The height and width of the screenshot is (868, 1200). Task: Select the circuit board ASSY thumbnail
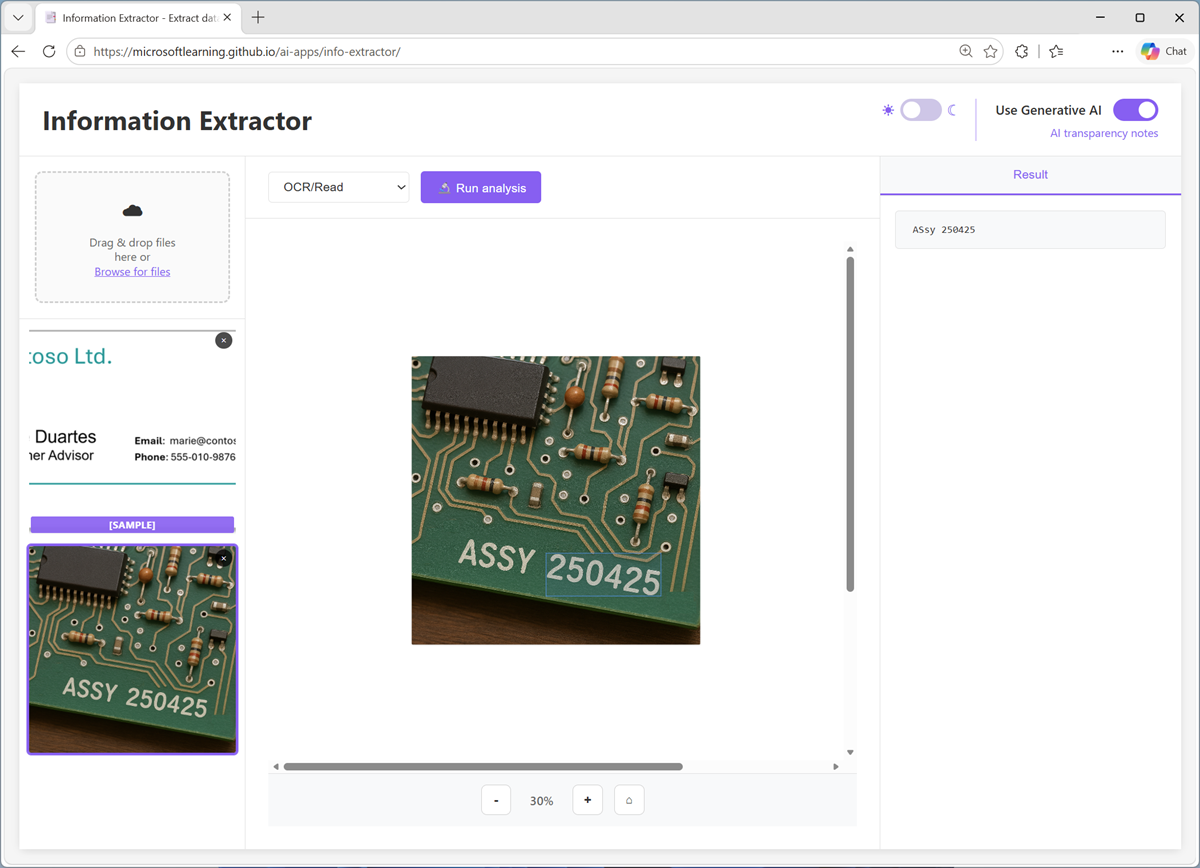[x=132, y=649]
